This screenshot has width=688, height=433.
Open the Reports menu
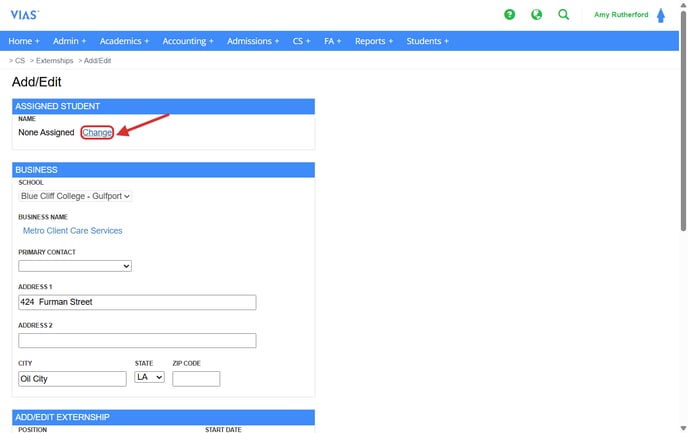coord(374,41)
